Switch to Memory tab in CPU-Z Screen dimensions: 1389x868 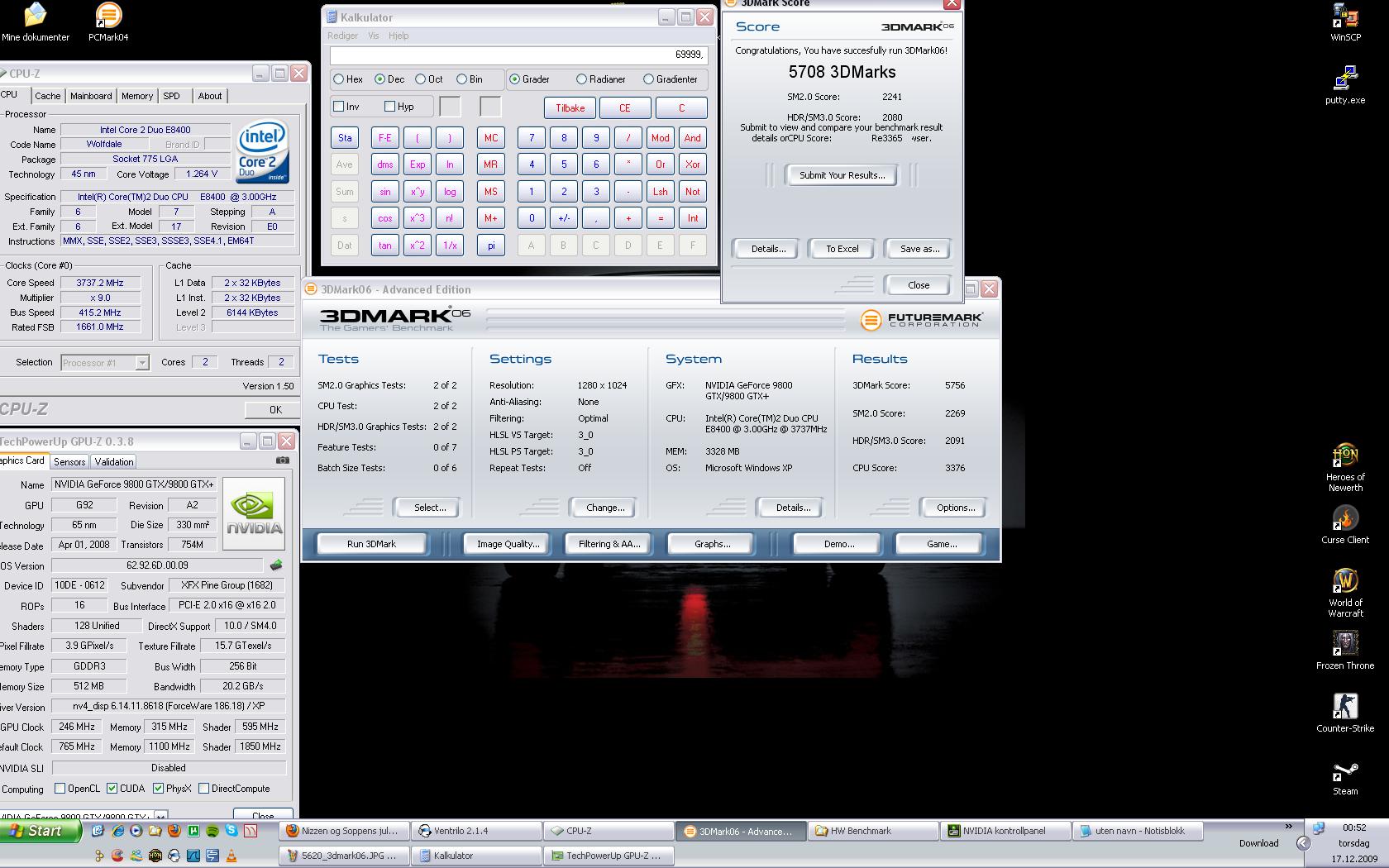[137, 96]
